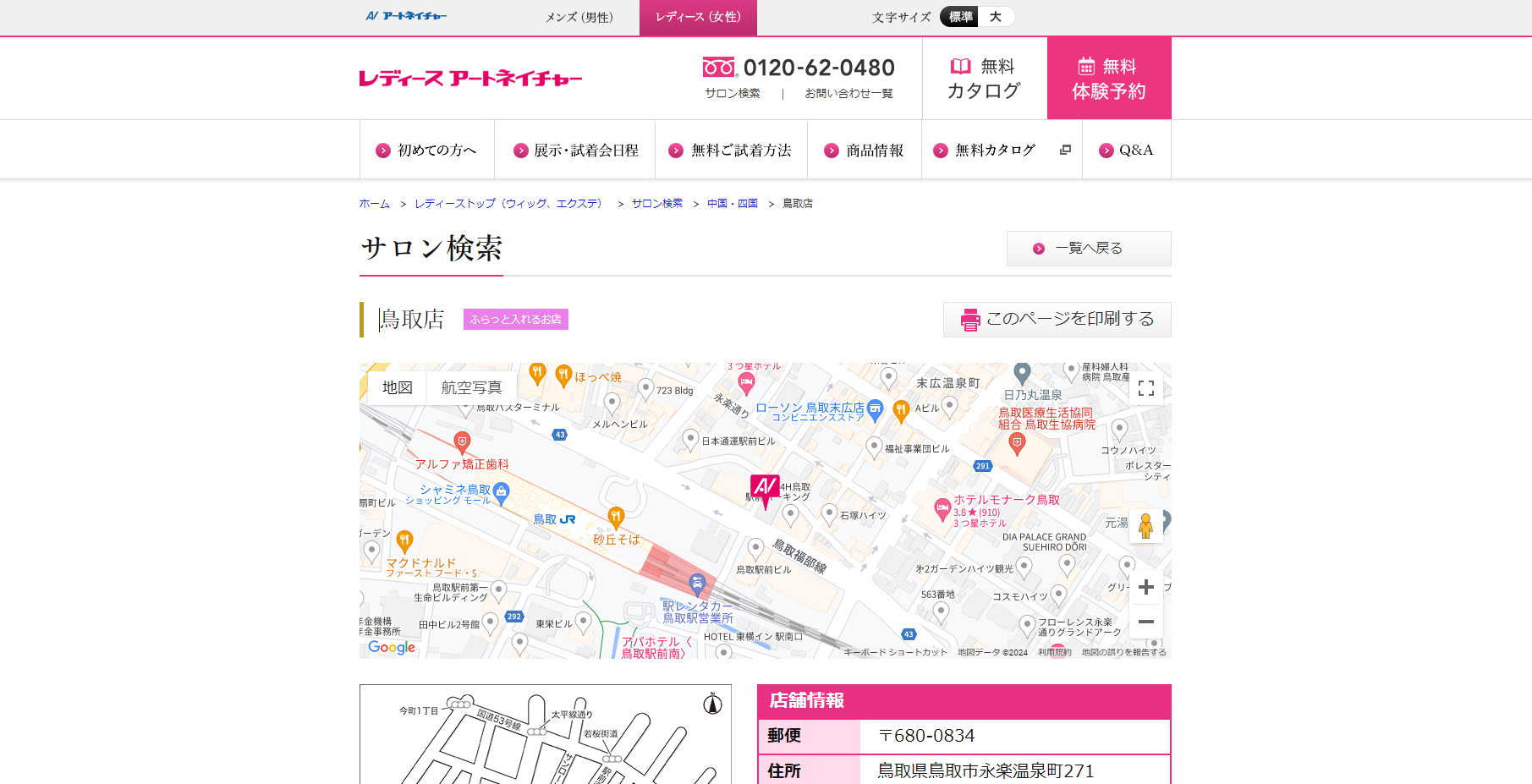
Task: Open the メンズ (男性) tab
Action: (x=579, y=17)
